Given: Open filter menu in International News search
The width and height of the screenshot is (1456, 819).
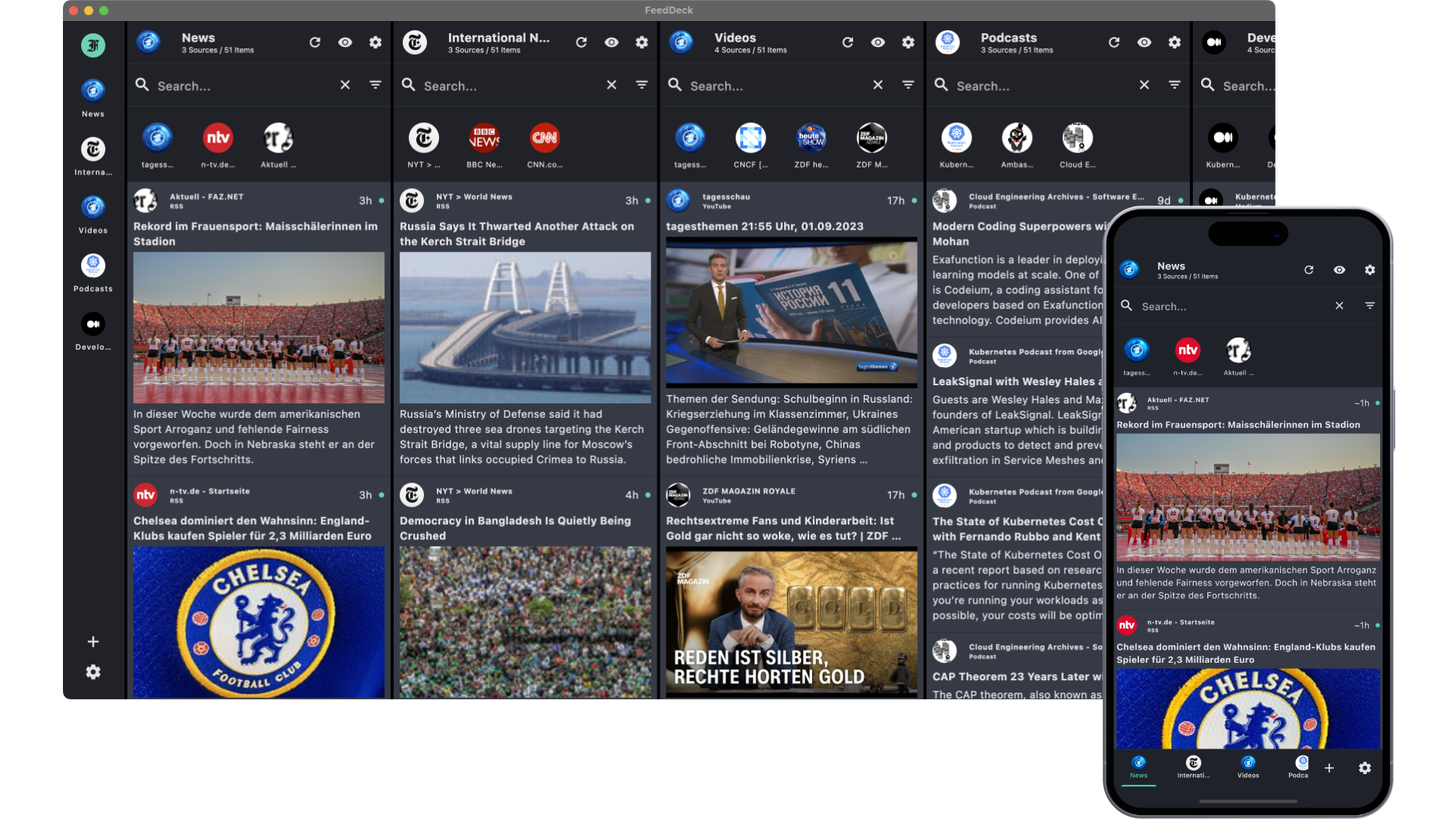Looking at the screenshot, I should pos(642,85).
